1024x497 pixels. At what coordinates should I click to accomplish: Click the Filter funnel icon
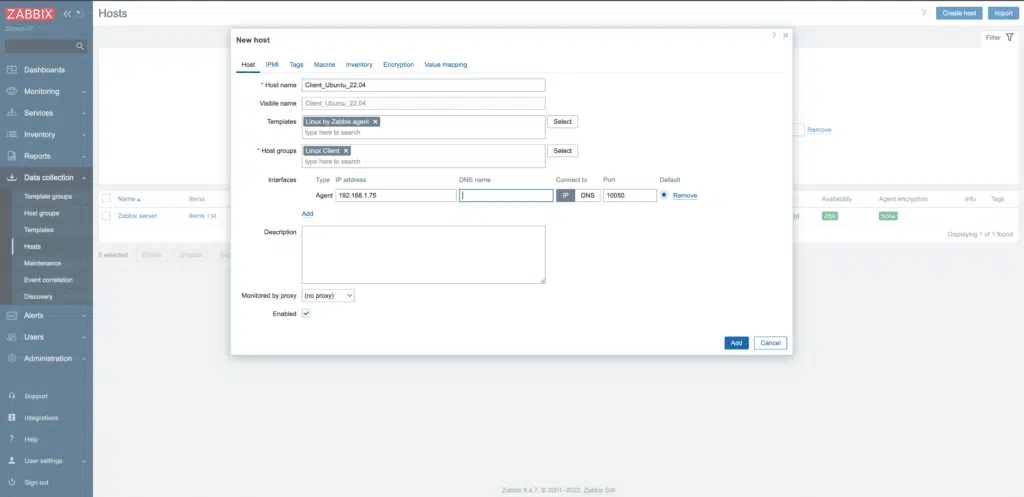tap(1010, 38)
